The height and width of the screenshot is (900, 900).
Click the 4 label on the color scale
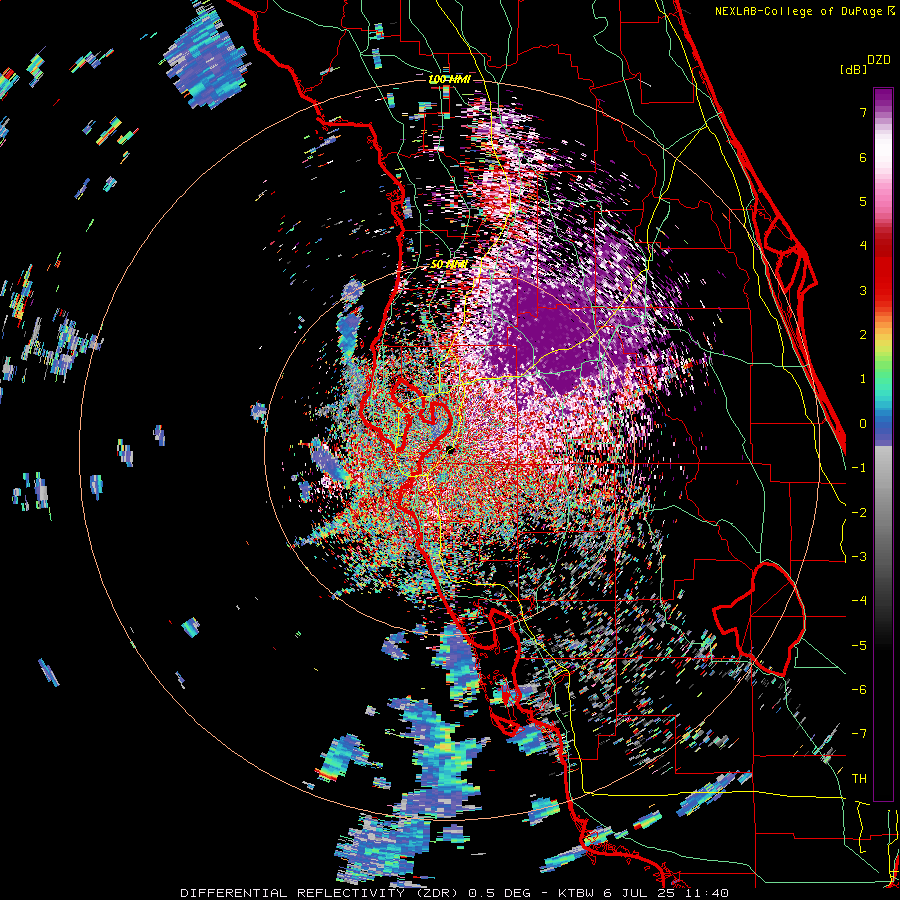point(863,246)
